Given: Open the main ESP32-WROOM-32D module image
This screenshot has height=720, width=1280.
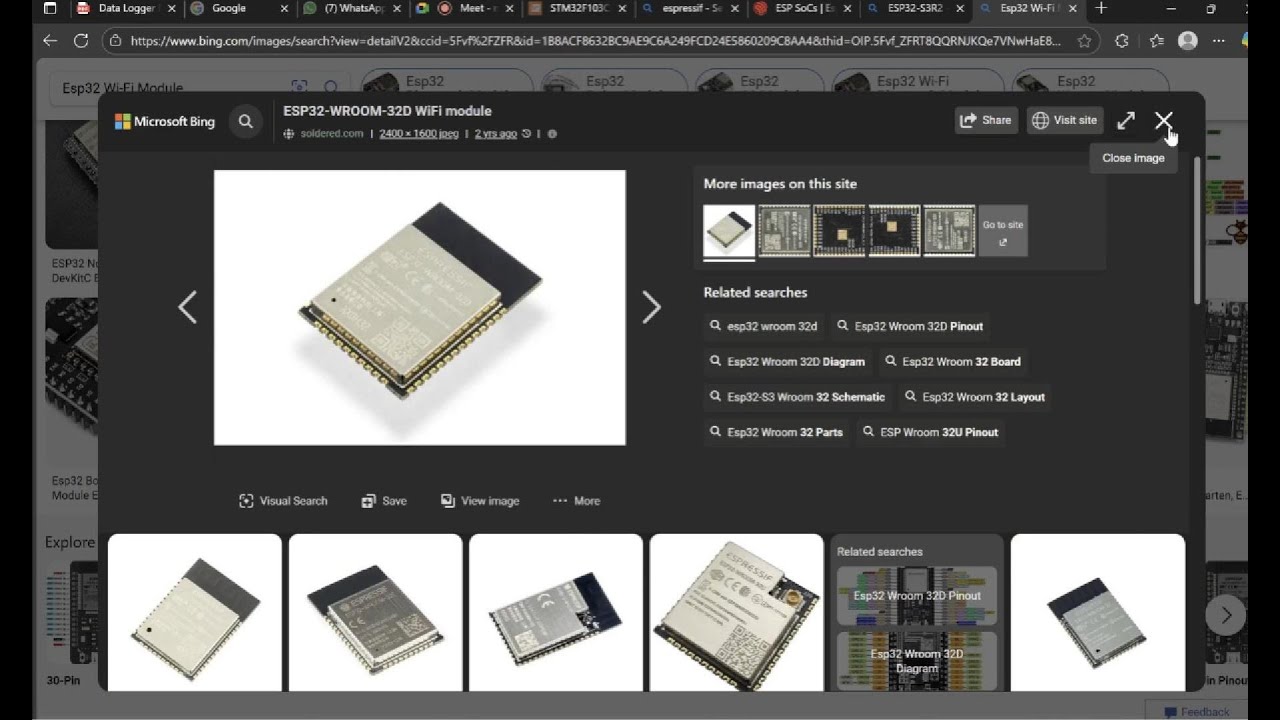Looking at the screenshot, I should pos(420,307).
